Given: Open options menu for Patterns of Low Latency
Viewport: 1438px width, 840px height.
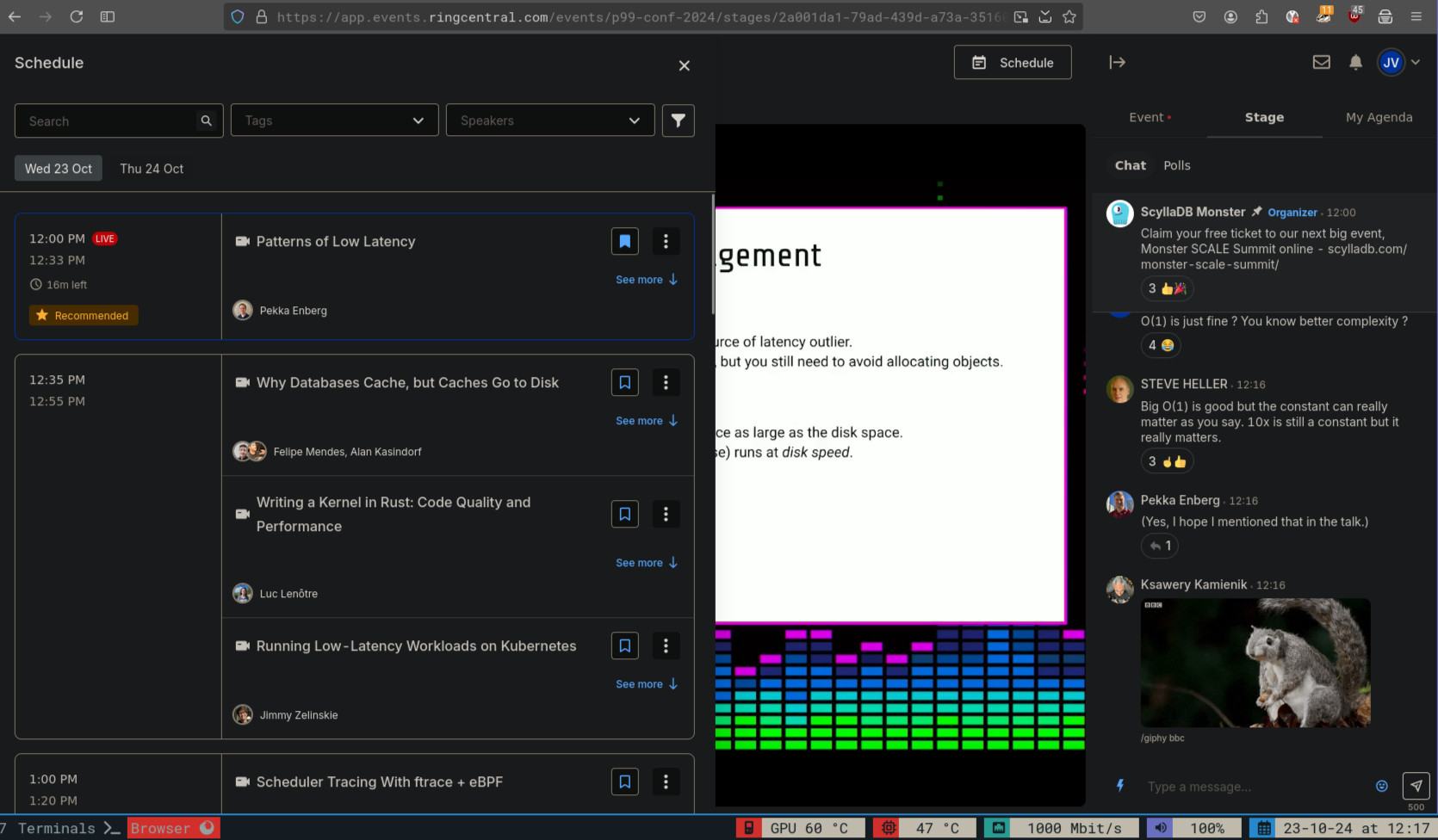Looking at the screenshot, I should [x=666, y=241].
